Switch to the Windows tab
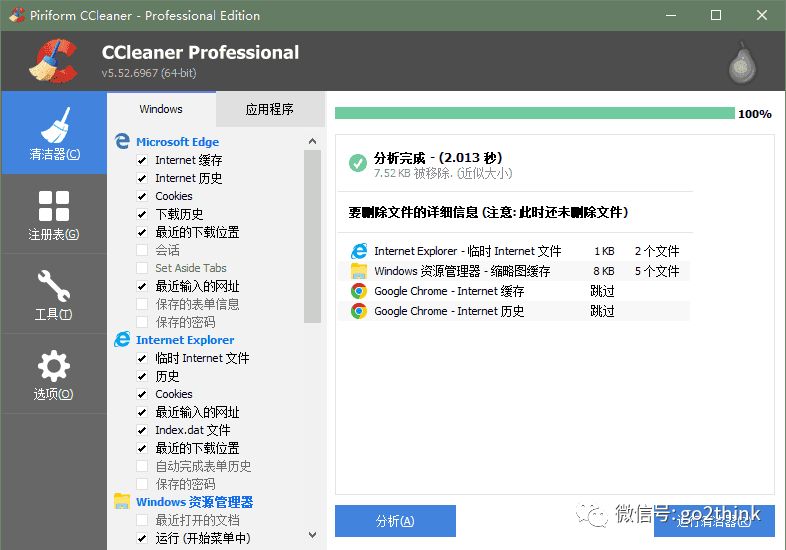This screenshot has height=550, width=786. click(x=161, y=109)
